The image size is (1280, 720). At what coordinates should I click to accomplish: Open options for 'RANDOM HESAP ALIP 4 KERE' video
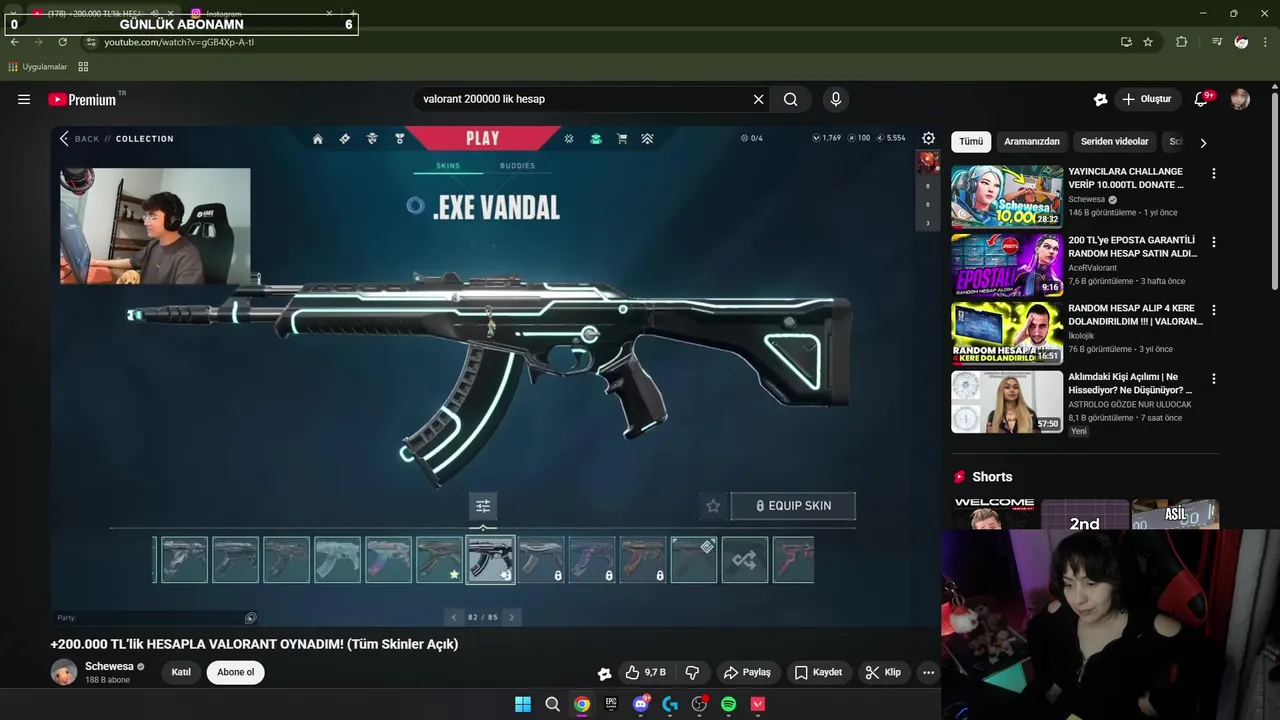[1214, 310]
